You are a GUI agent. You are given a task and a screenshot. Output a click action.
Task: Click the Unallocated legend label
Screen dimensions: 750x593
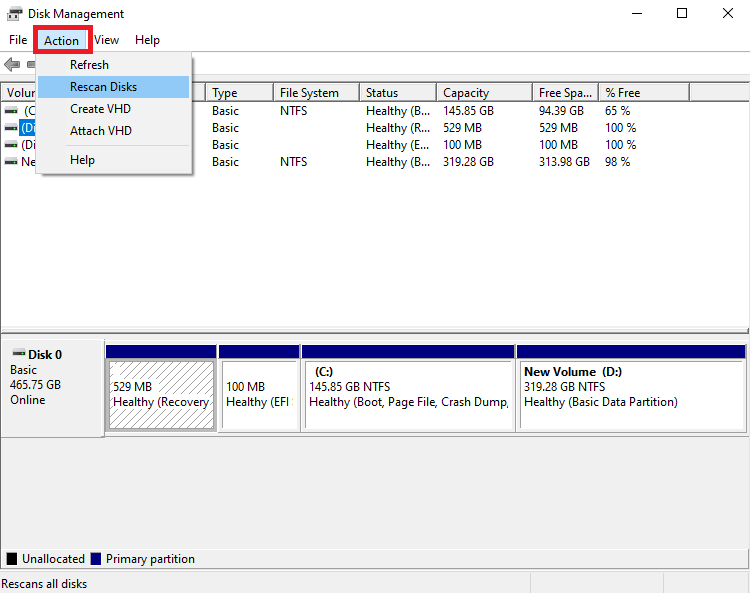tap(53, 559)
